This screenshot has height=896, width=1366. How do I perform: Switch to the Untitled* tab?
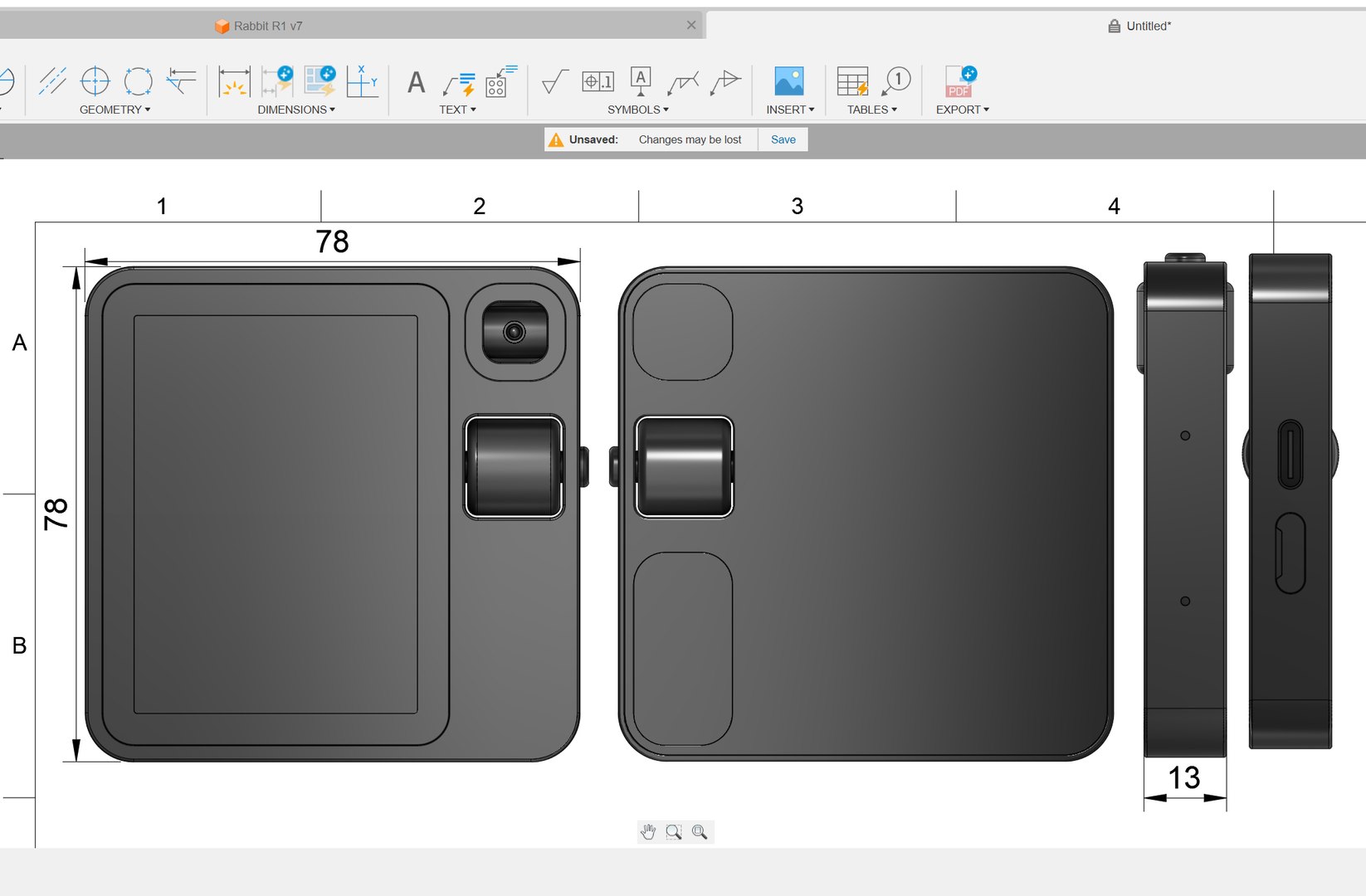pos(1149,27)
